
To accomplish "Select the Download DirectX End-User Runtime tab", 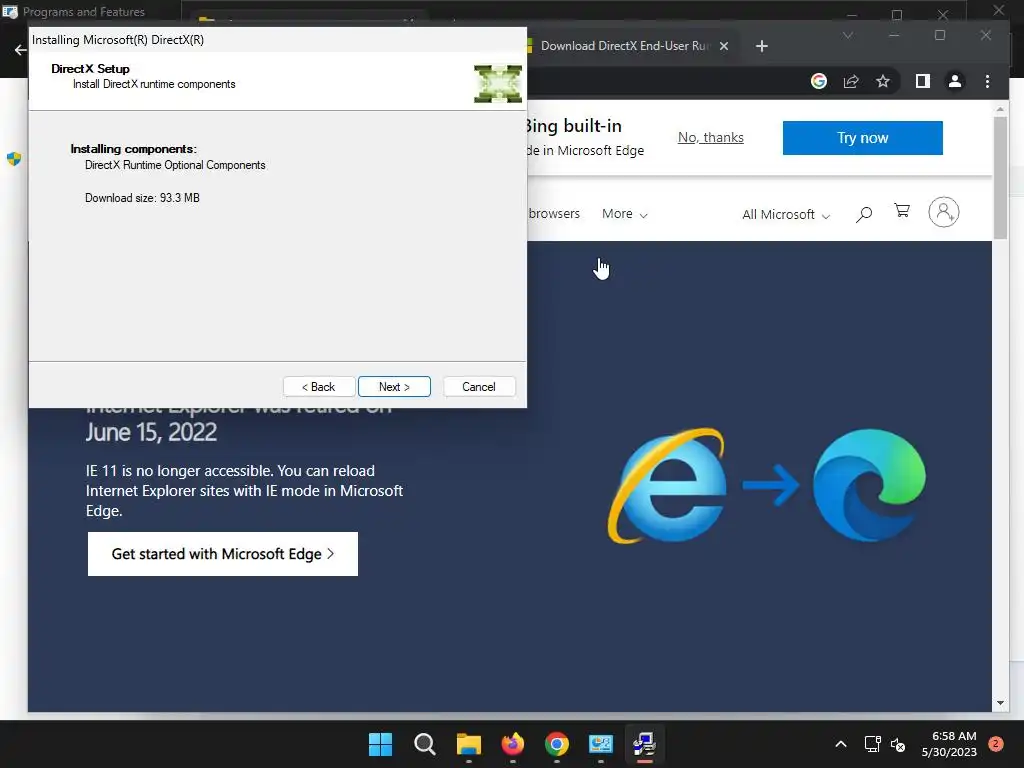I will 624,46.
